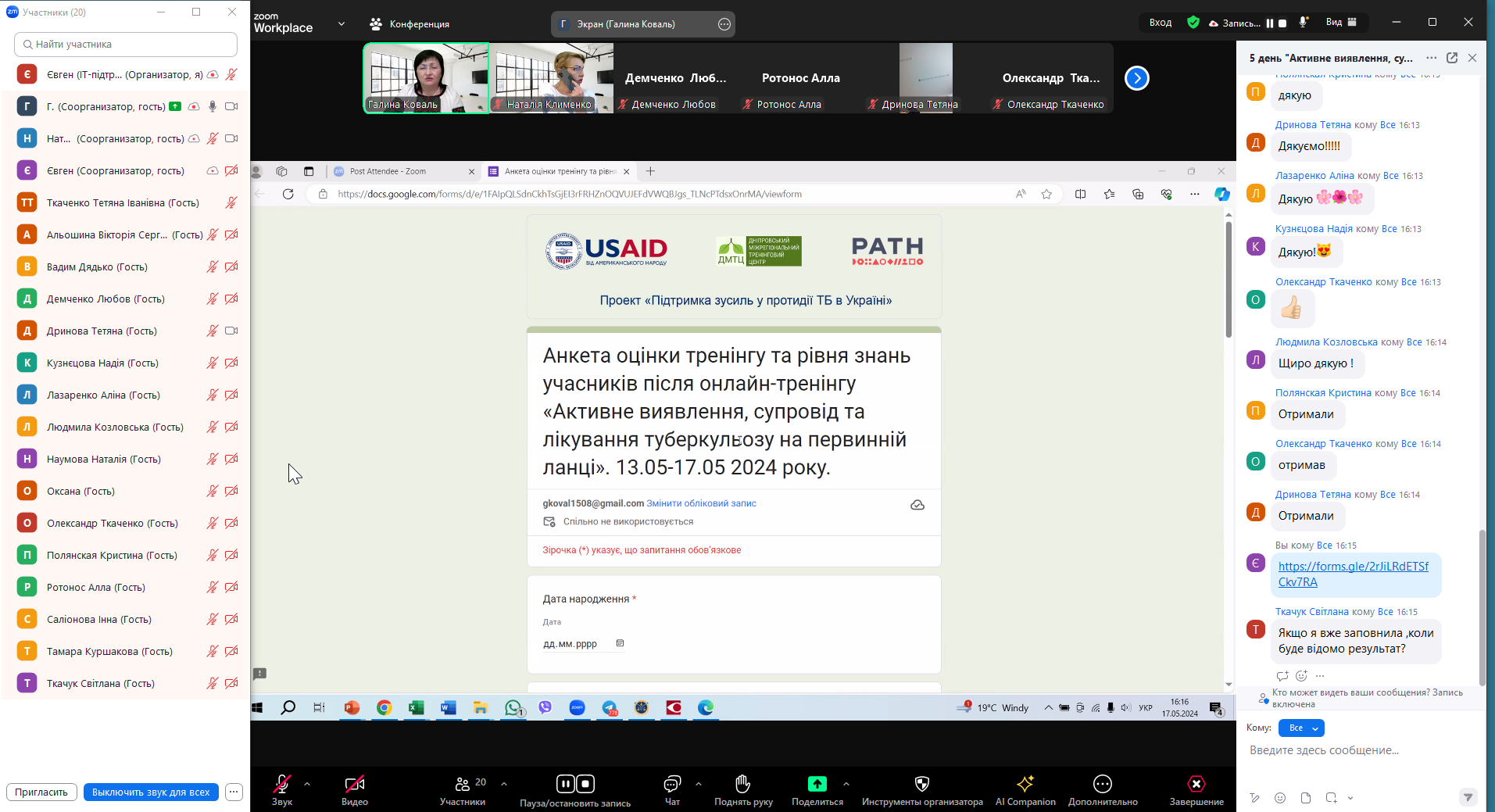Switch to the Конференция tab
1495x812 pixels.
410,24
